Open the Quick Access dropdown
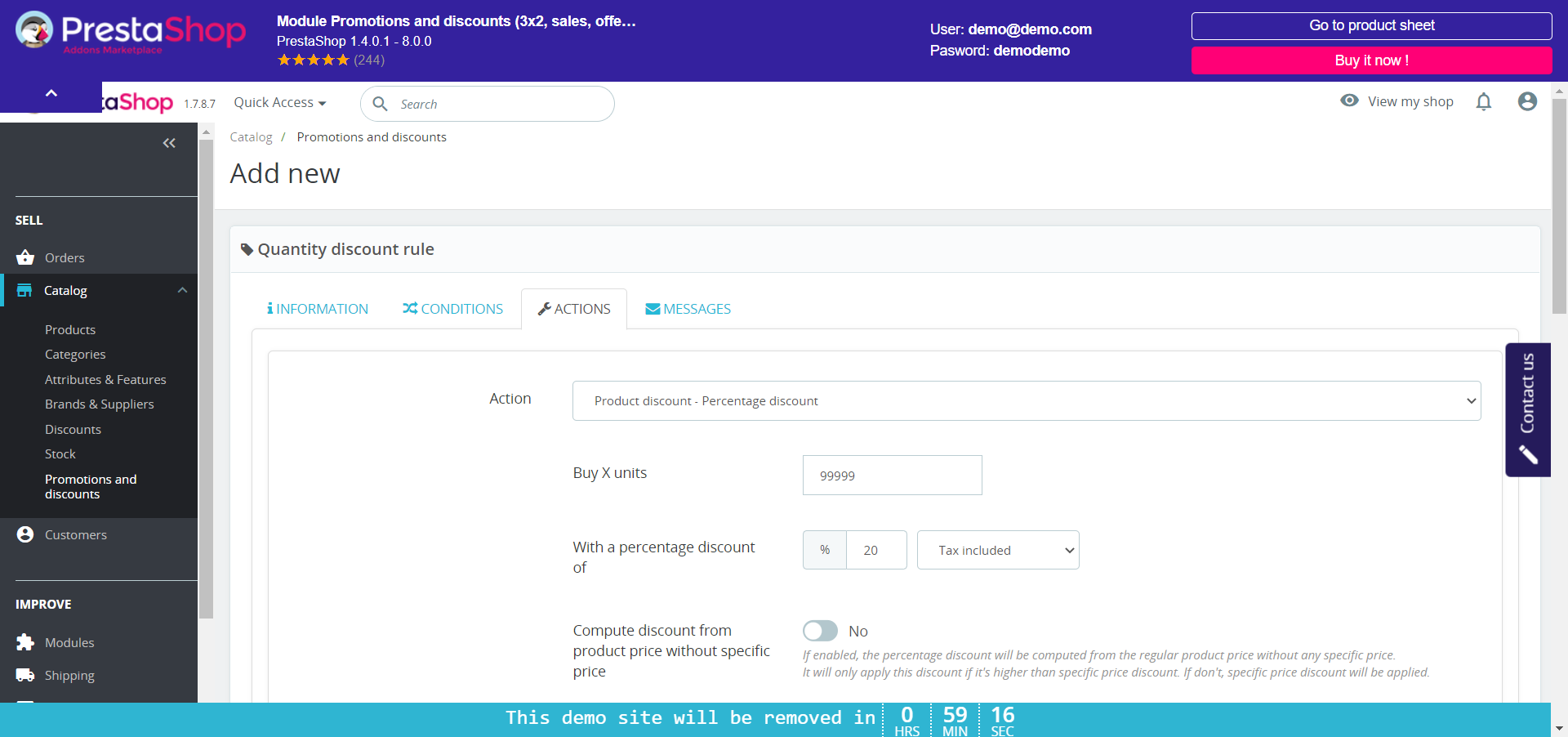This screenshot has width=1568, height=737. 280,102
